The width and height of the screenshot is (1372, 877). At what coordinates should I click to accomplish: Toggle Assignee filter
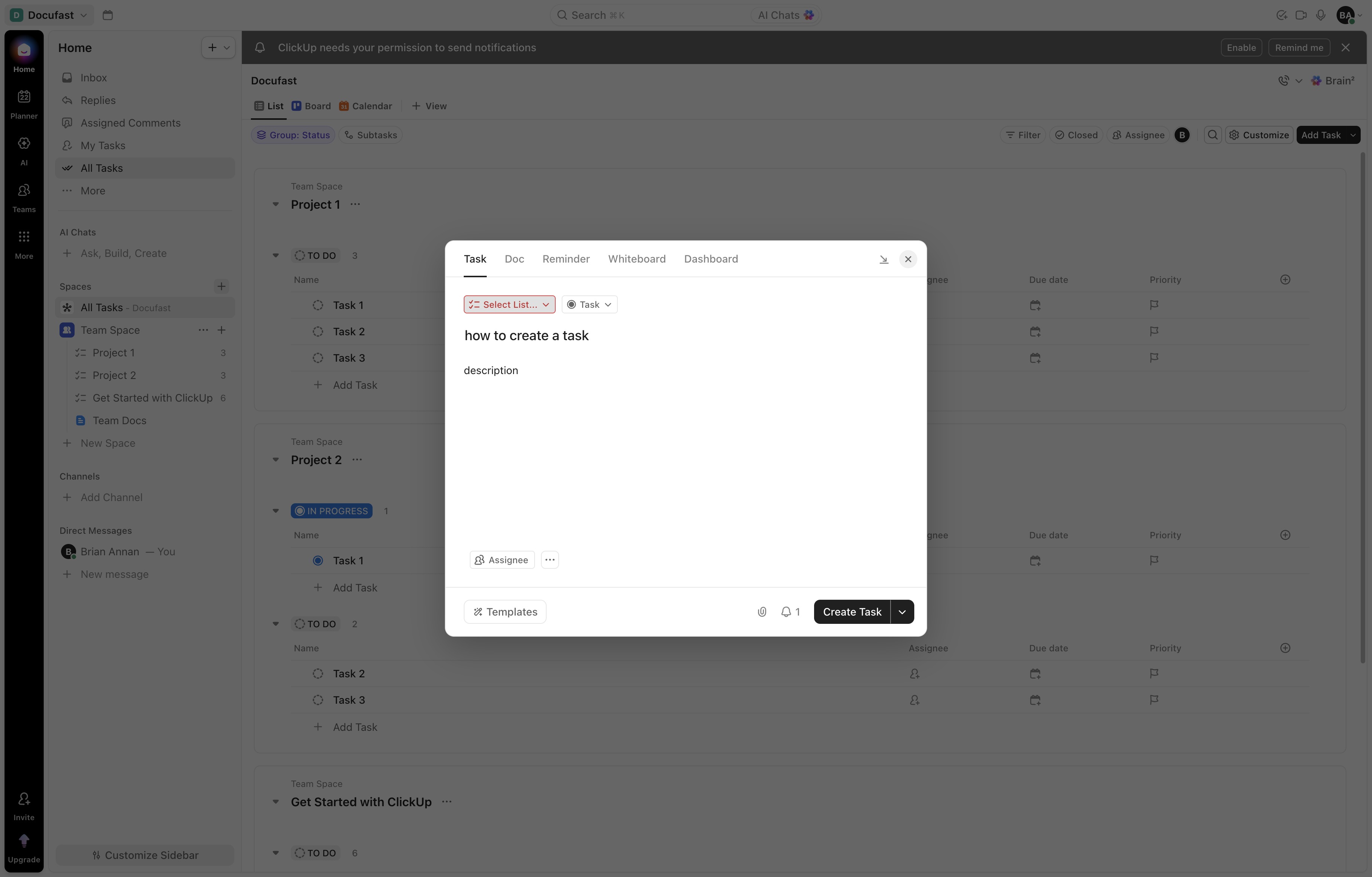pos(1138,135)
